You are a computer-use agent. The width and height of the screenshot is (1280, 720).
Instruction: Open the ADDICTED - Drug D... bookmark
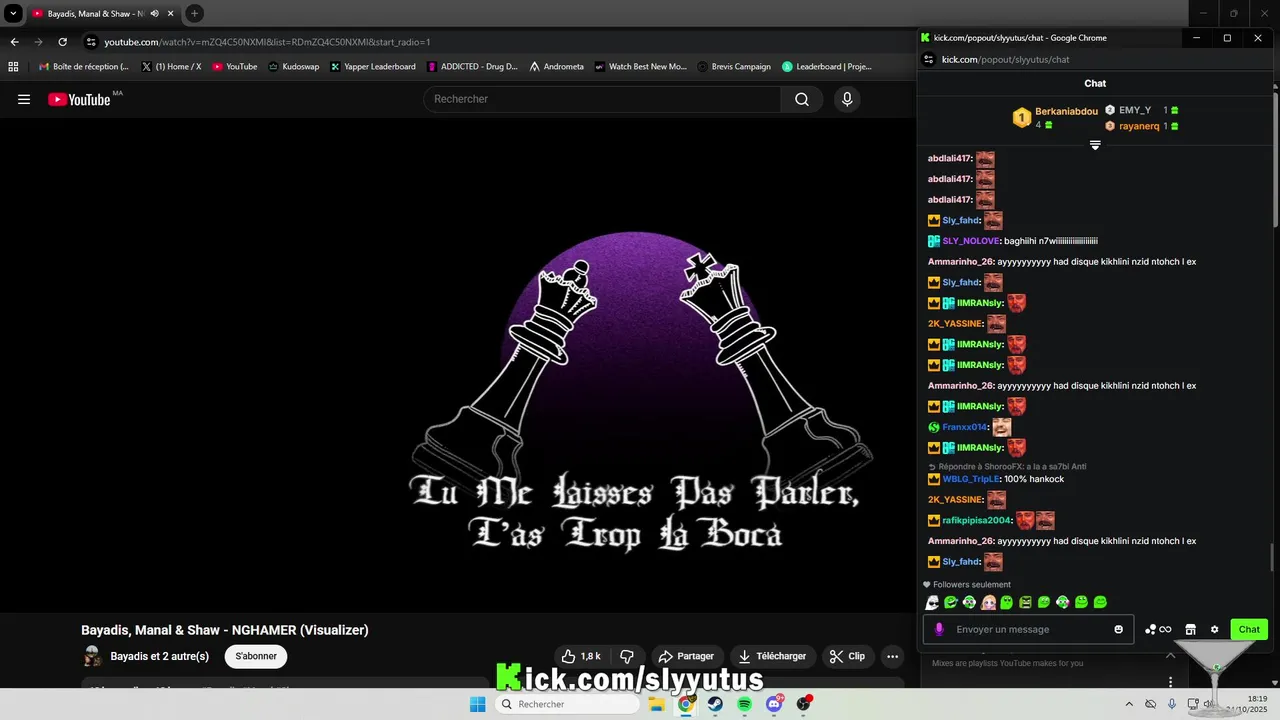[x=472, y=67]
